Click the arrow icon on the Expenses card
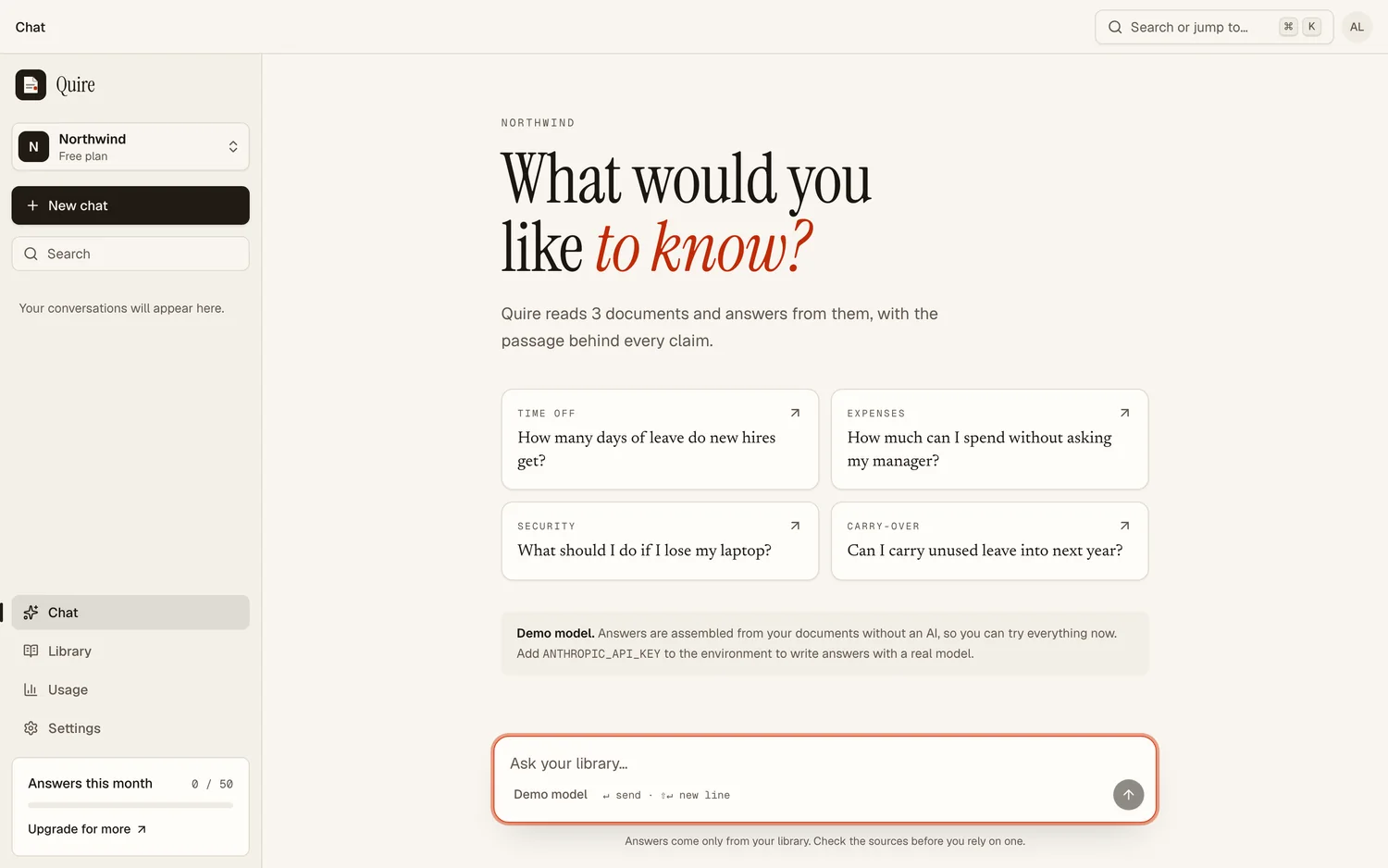The height and width of the screenshot is (868, 1388). point(1124,413)
